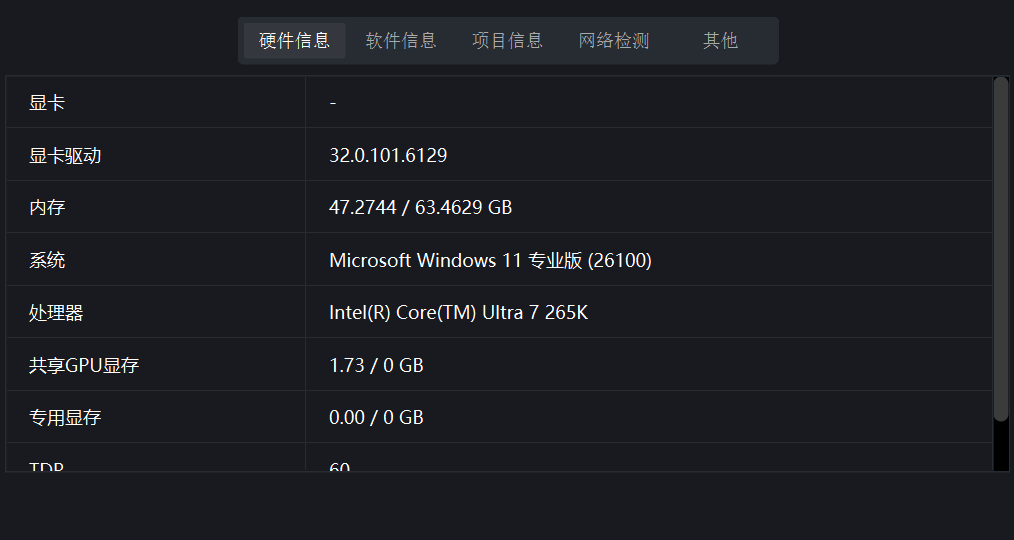The width and height of the screenshot is (1014, 540).
Task: Go to the 项目信息 tab
Action: (x=507, y=41)
